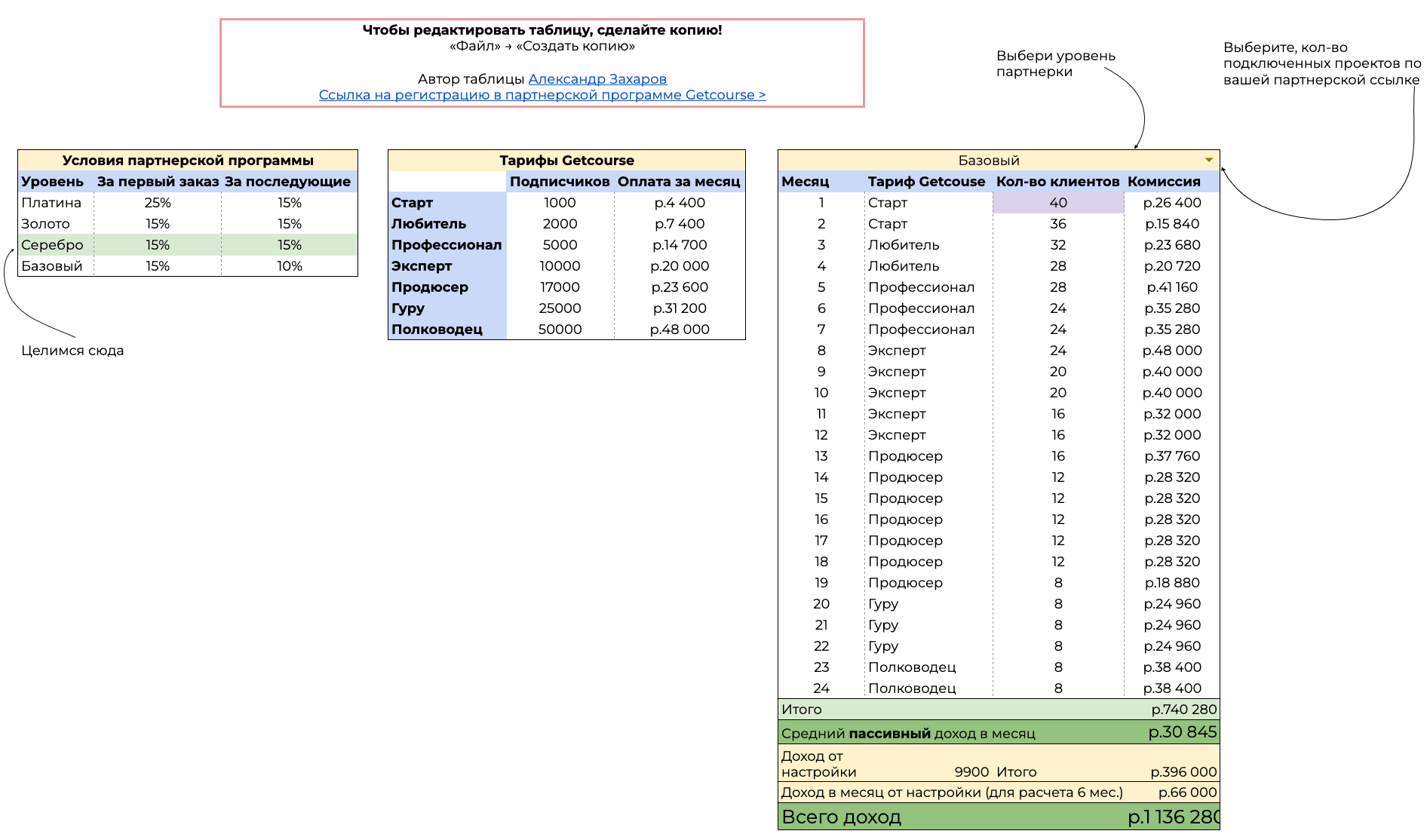Select the Базовый subsequent-orders rate 10%
This screenshot has height=840, width=1427.
click(290, 266)
